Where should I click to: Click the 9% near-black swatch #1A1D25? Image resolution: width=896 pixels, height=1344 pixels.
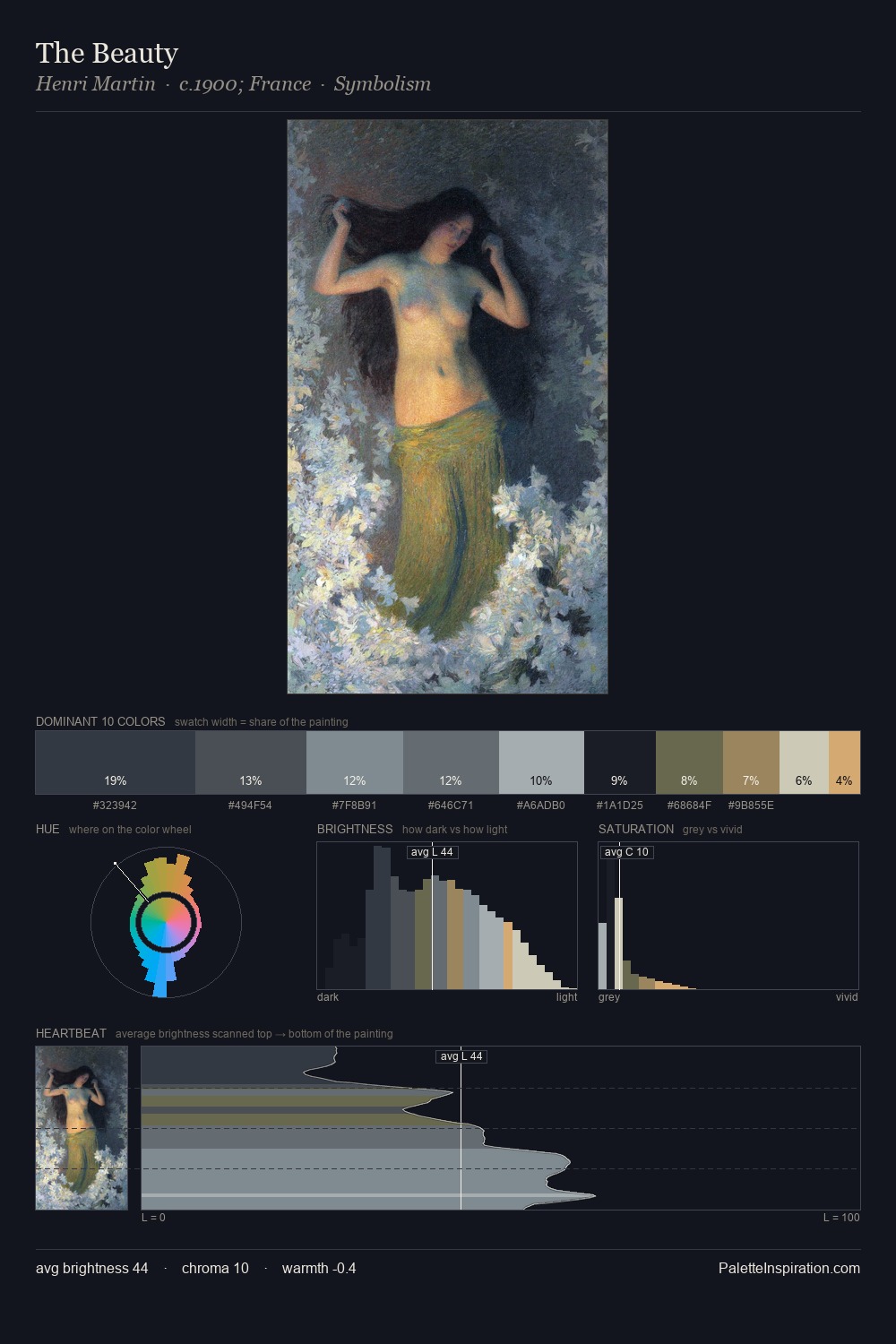pos(620,762)
